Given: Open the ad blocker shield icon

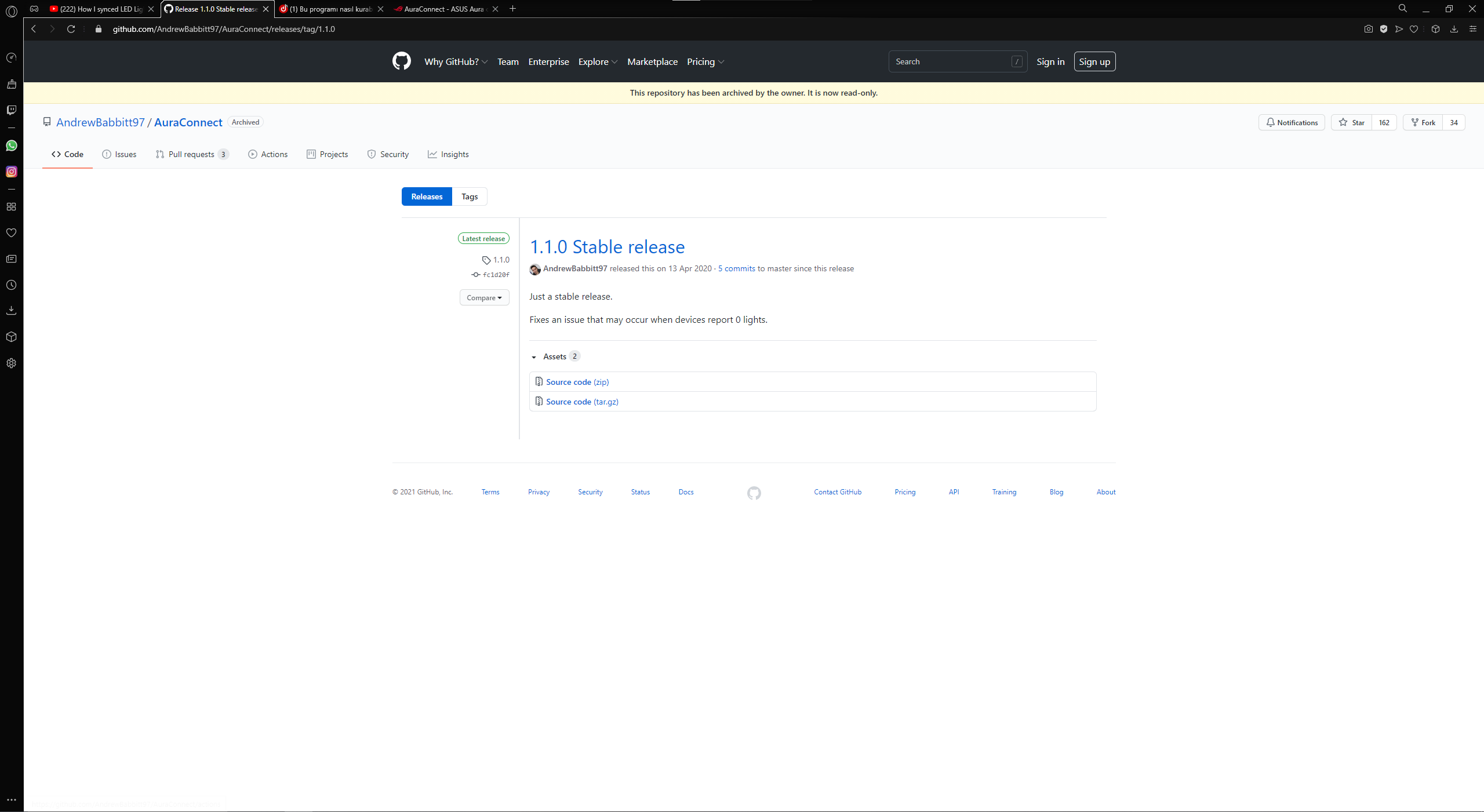Looking at the screenshot, I should 1384,29.
